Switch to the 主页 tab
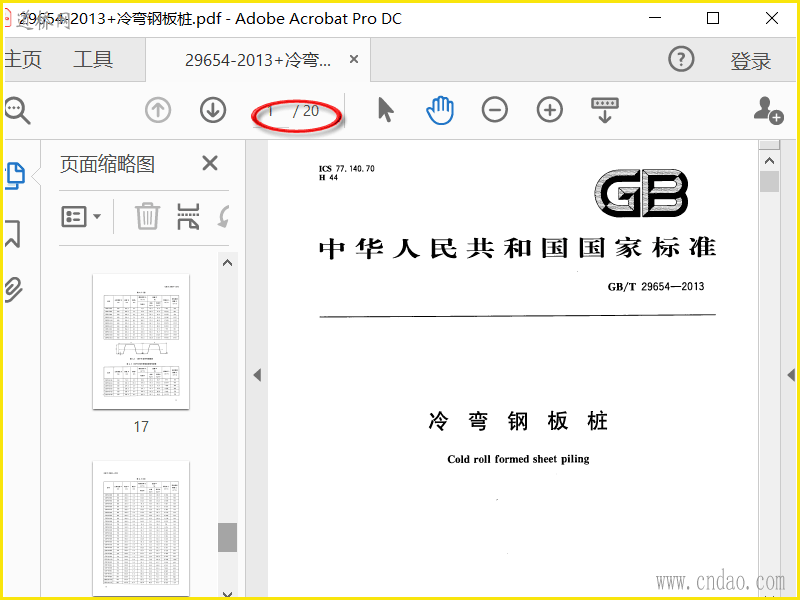Image resolution: width=800 pixels, height=600 pixels. (x=23, y=59)
